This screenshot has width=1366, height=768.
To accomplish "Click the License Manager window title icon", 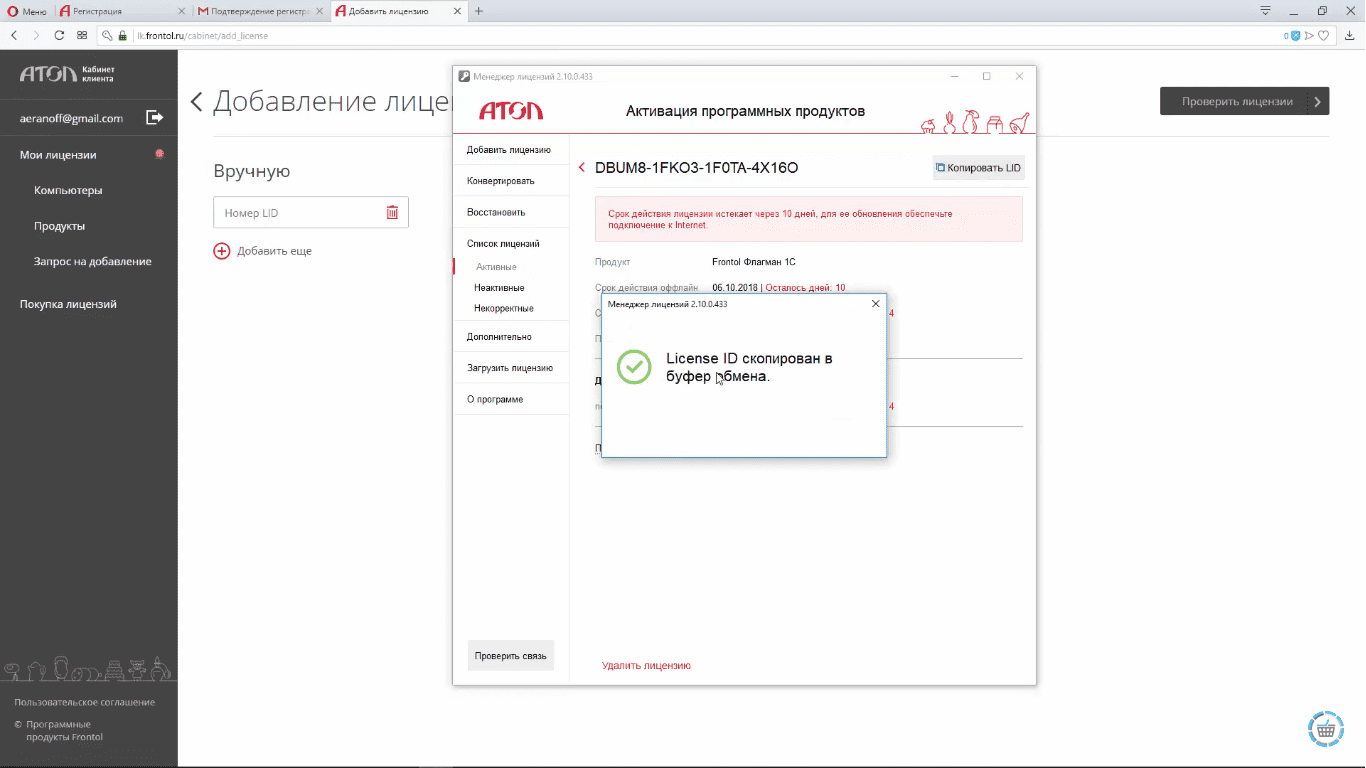I will 463,76.
